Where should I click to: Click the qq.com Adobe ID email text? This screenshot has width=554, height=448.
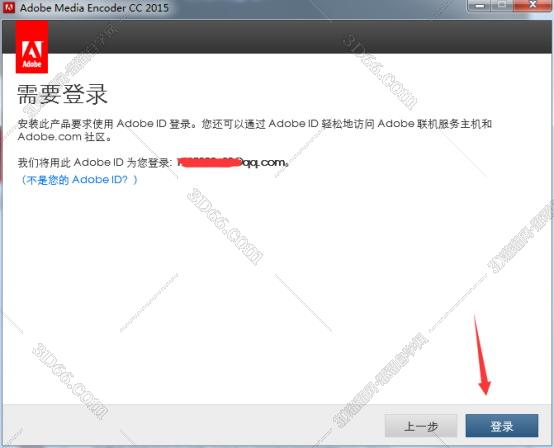[233, 163]
